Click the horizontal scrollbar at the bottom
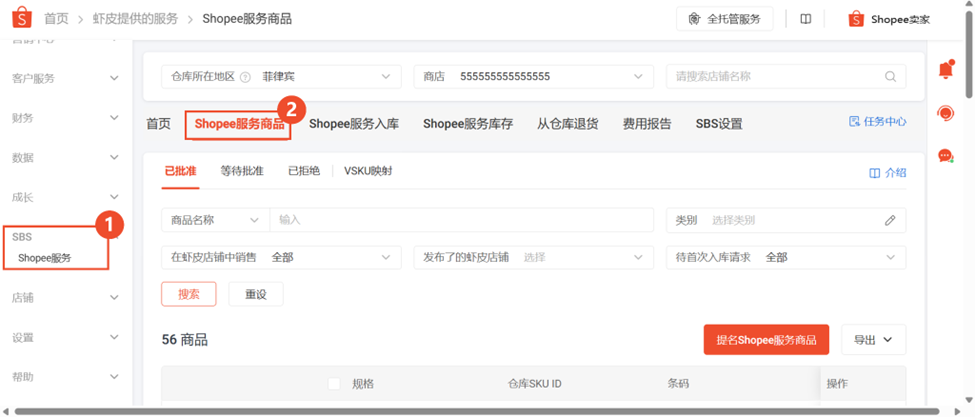 [x=478, y=411]
